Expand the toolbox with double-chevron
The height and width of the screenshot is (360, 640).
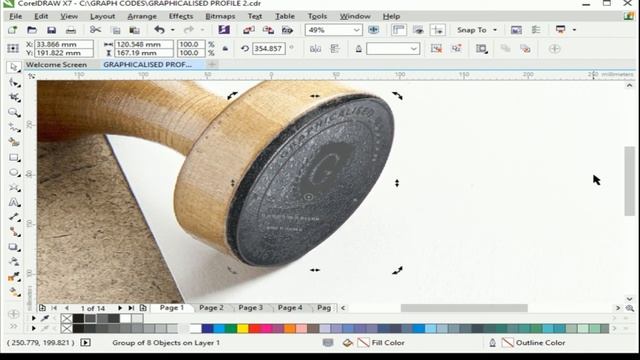(x=13, y=326)
